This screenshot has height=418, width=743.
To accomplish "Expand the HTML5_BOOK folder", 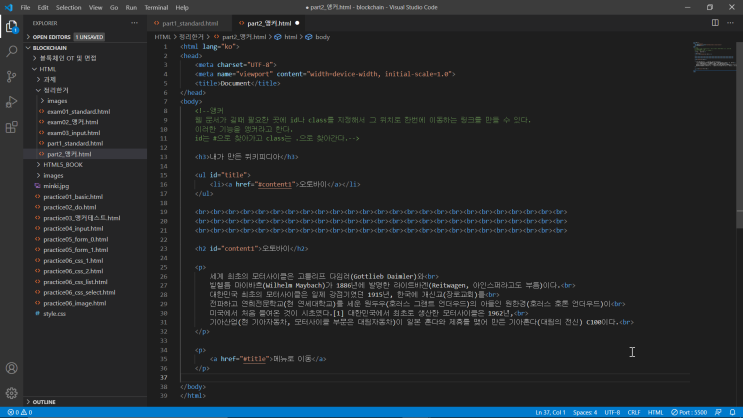I will click(63, 165).
